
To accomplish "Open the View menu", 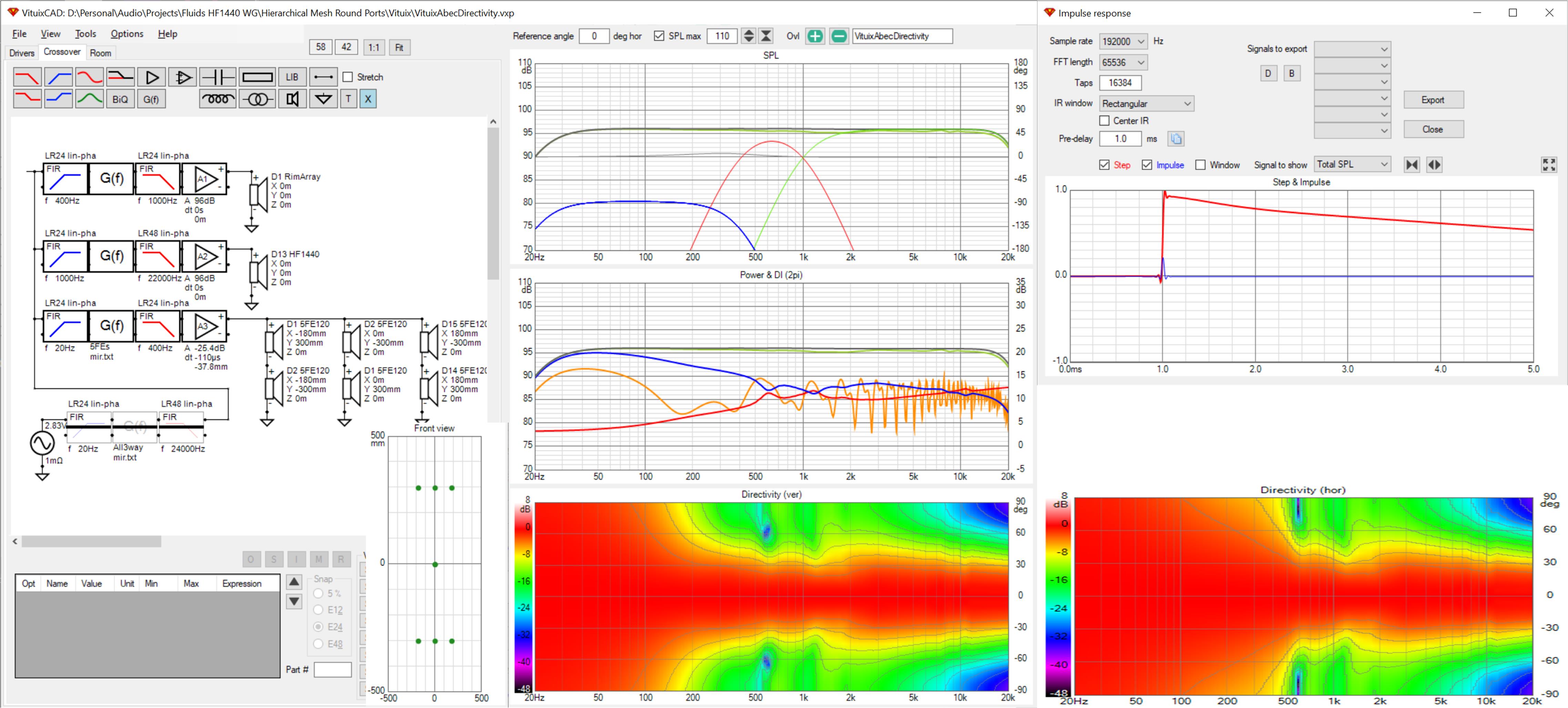I will coord(51,34).
